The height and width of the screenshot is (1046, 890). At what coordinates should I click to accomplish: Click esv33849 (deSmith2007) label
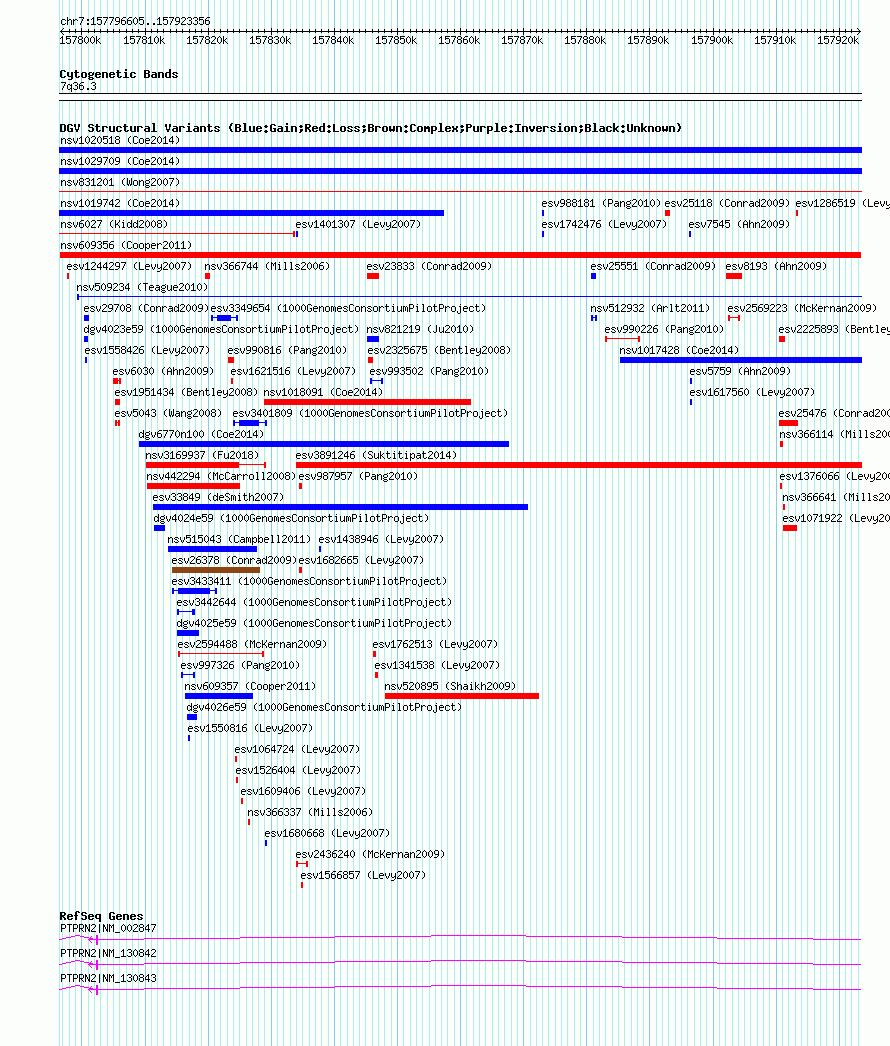click(x=218, y=497)
